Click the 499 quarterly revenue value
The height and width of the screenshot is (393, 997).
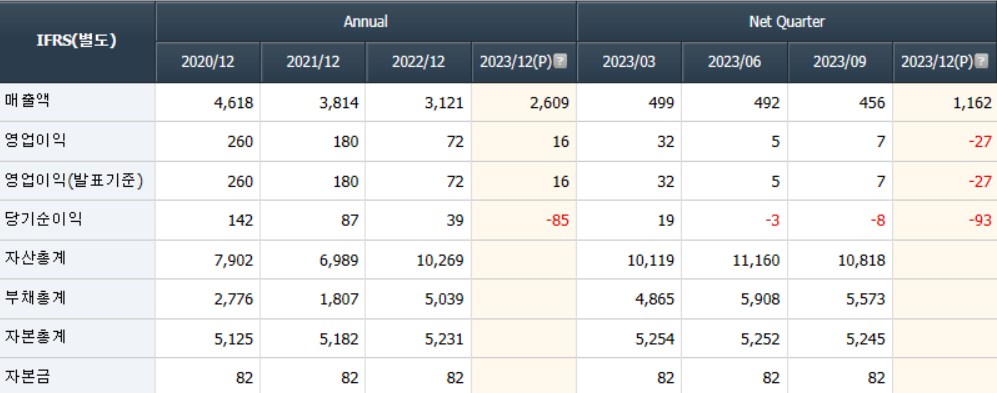(662, 102)
